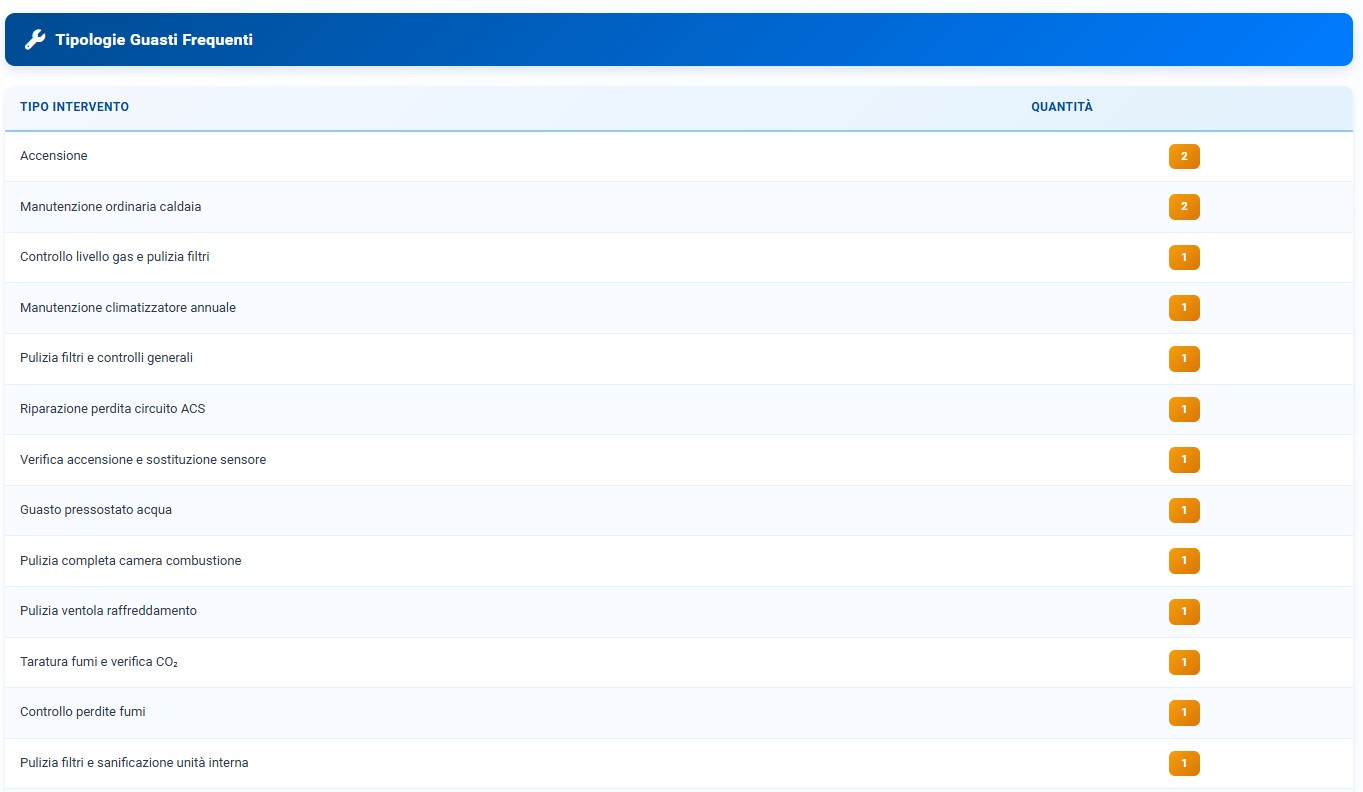Click quantity badge for Riparazione perdita circuito ACS
This screenshot has height=792, width=1363.
1184,409
